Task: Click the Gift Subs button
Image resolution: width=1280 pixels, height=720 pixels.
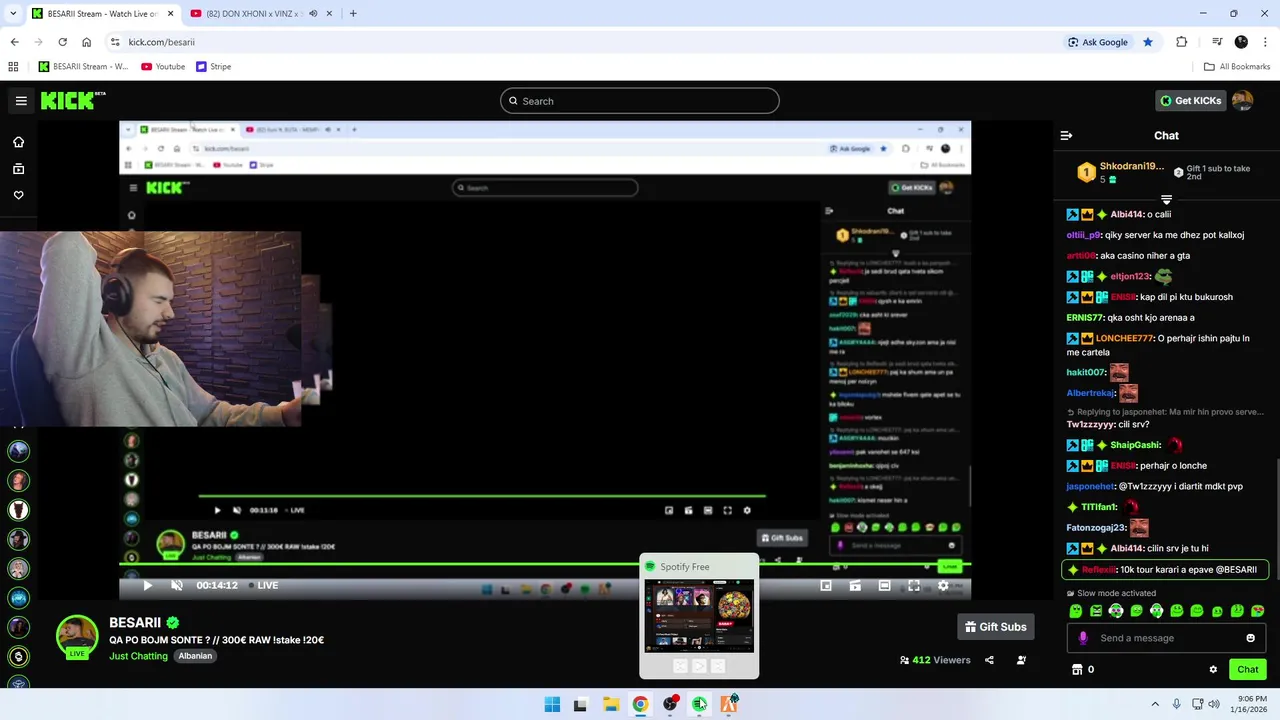Action: [x=995, y=627]
